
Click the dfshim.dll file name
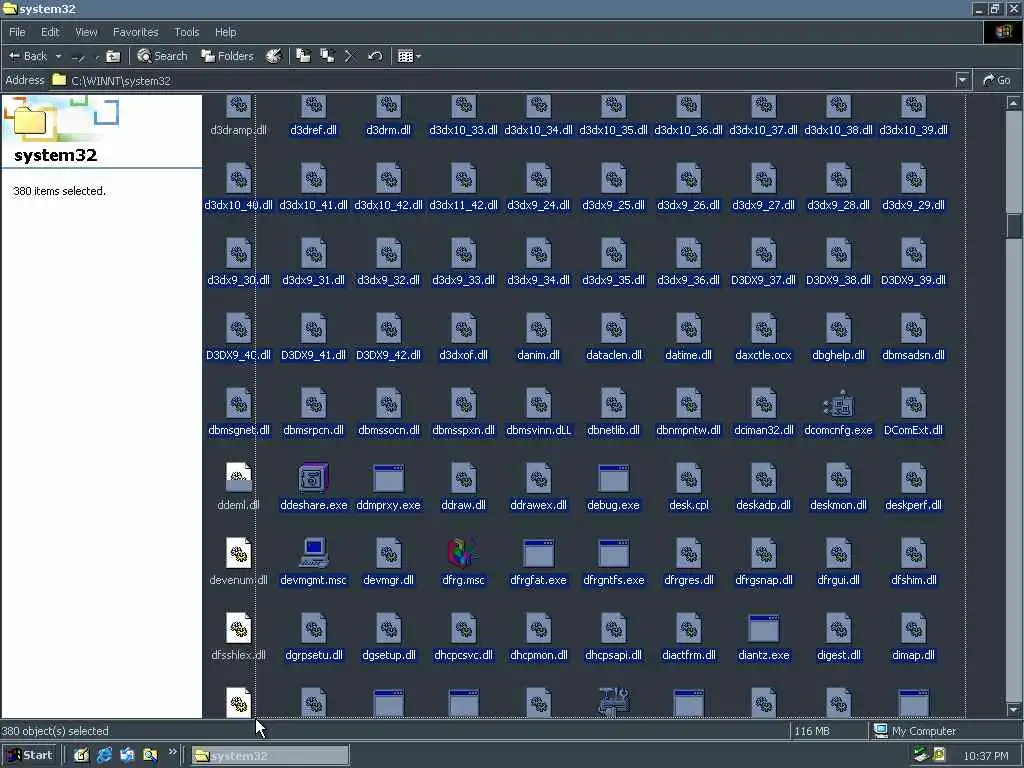pos(913,580)
